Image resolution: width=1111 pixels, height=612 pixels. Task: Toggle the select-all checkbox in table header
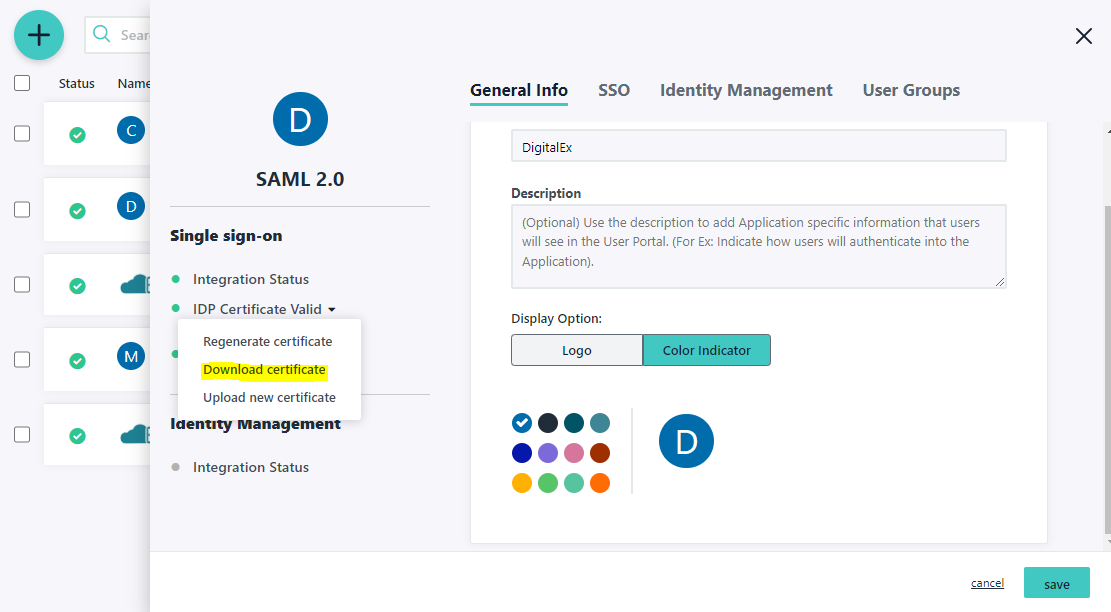[x=22, y=84]
